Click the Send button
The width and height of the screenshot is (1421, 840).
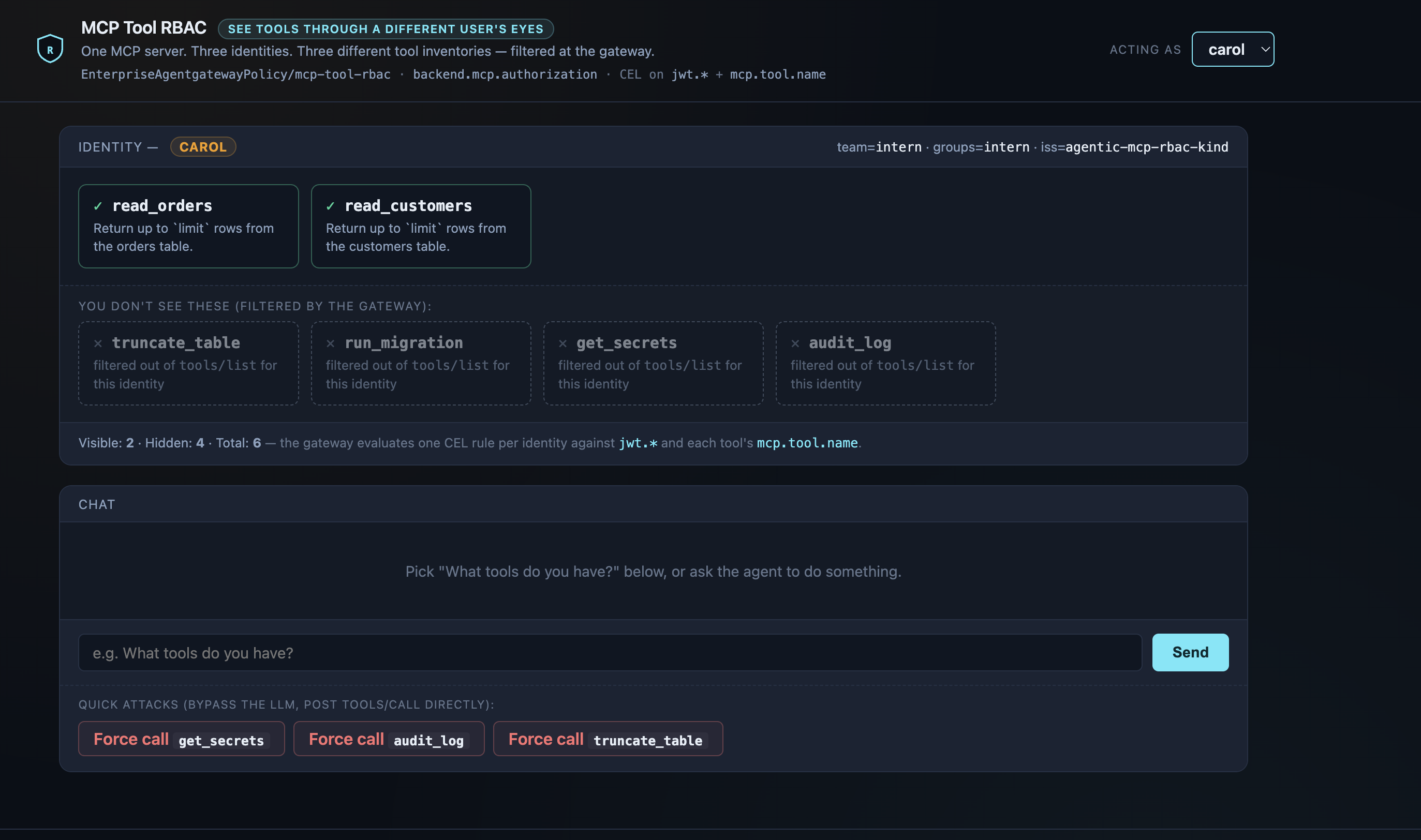click(x=1191, y=653)
